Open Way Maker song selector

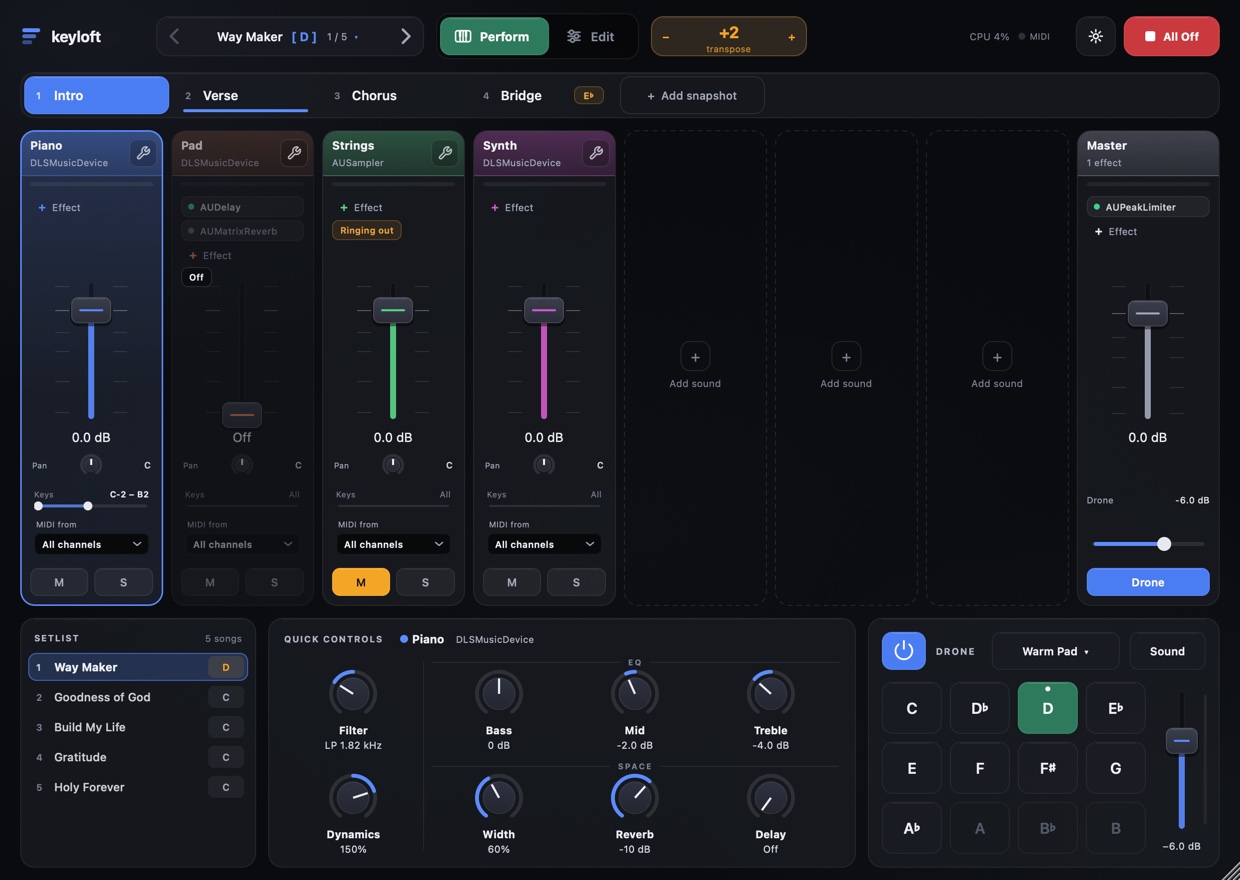click(289, 37)
